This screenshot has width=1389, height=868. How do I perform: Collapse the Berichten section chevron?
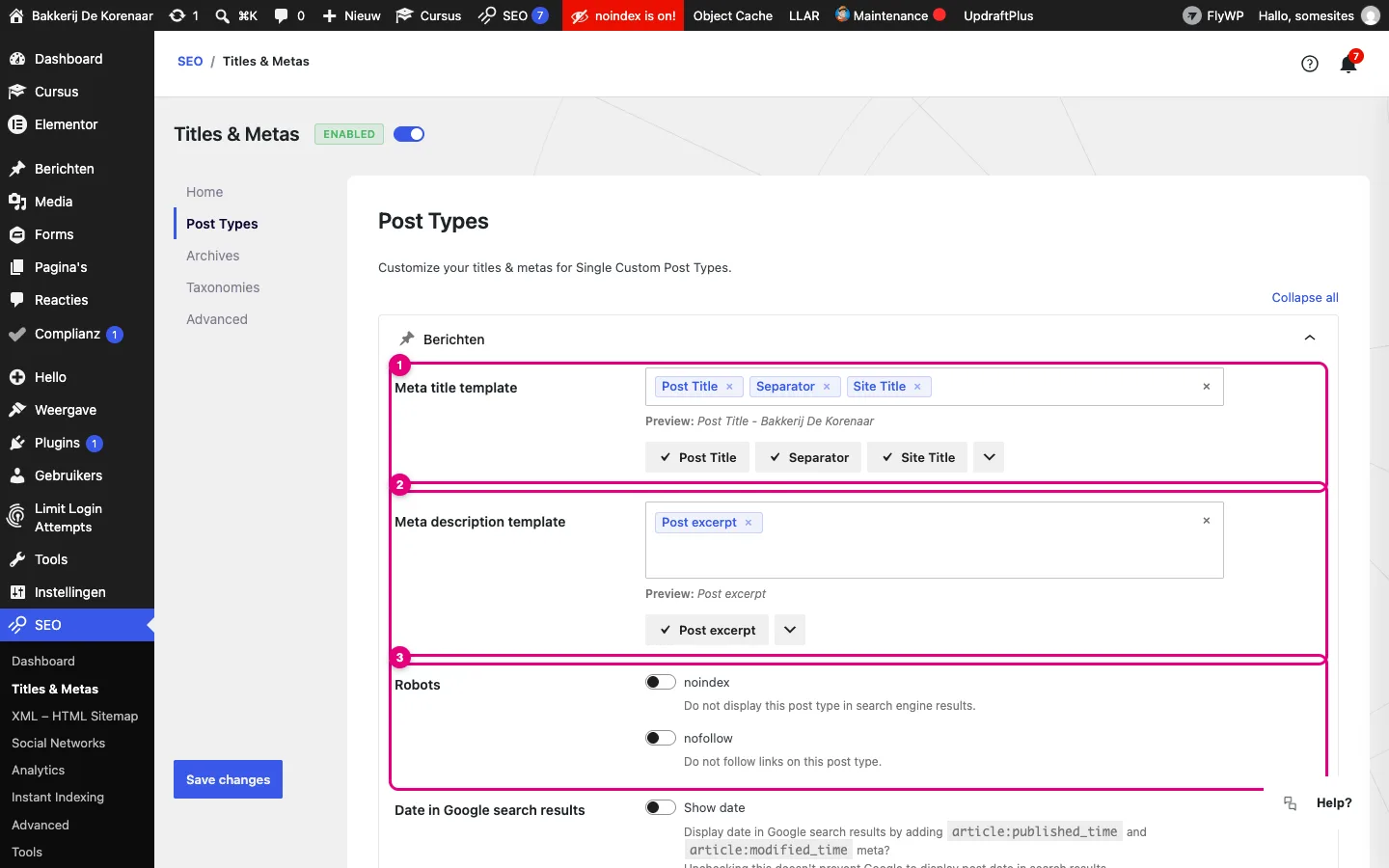pos(1310,338)
